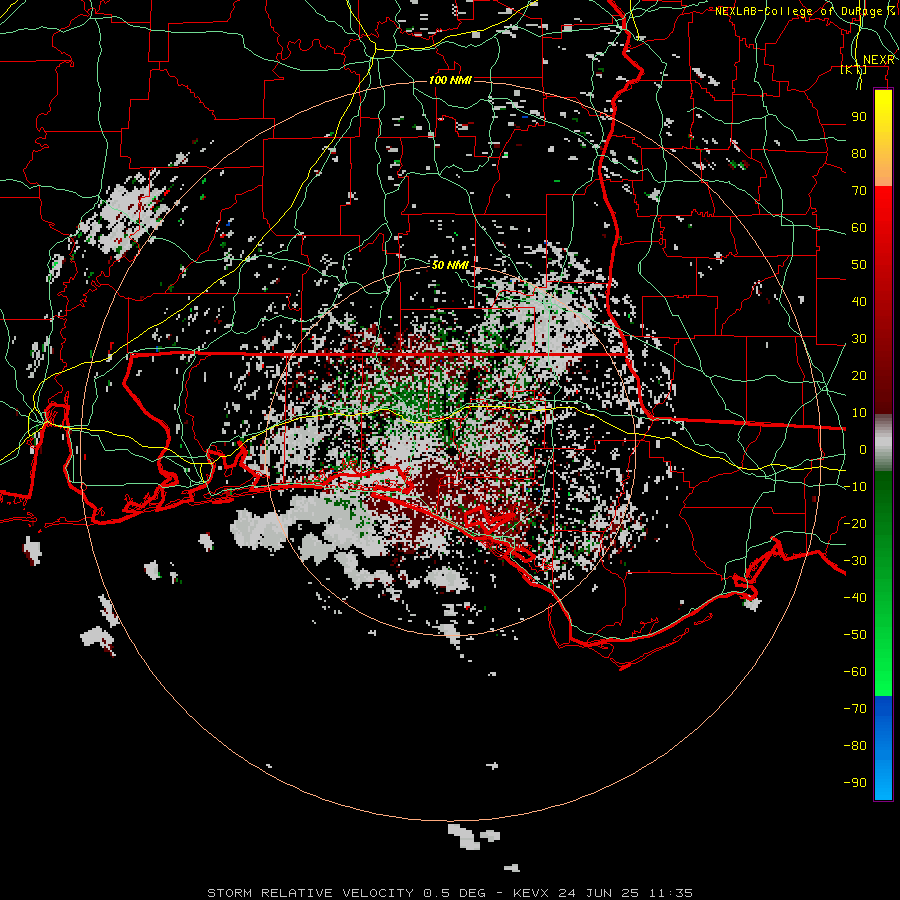
Task: Click the 0 value on velocity scale
Action: (863, 450)
